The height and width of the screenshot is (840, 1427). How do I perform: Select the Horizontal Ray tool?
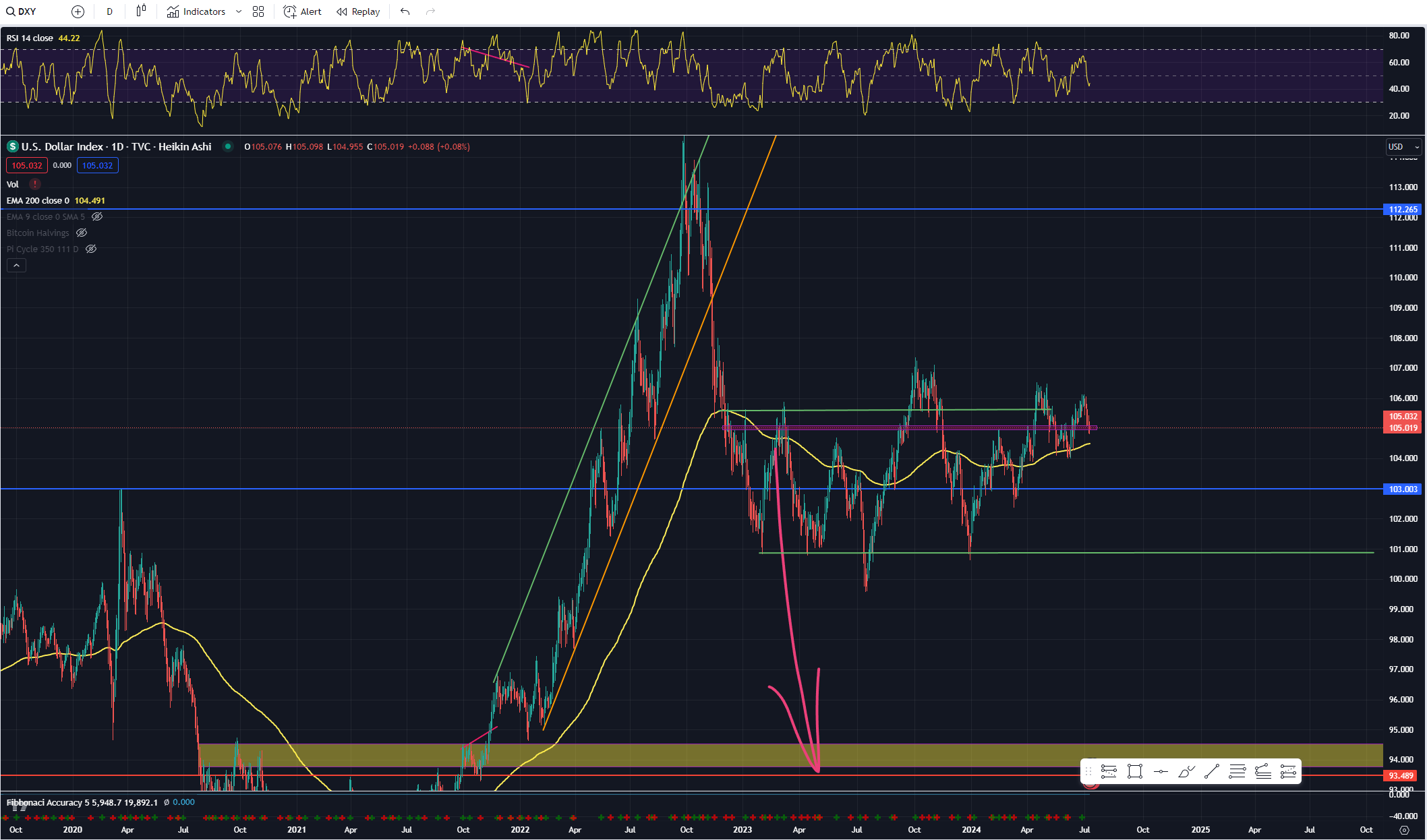coord(1161,771)
